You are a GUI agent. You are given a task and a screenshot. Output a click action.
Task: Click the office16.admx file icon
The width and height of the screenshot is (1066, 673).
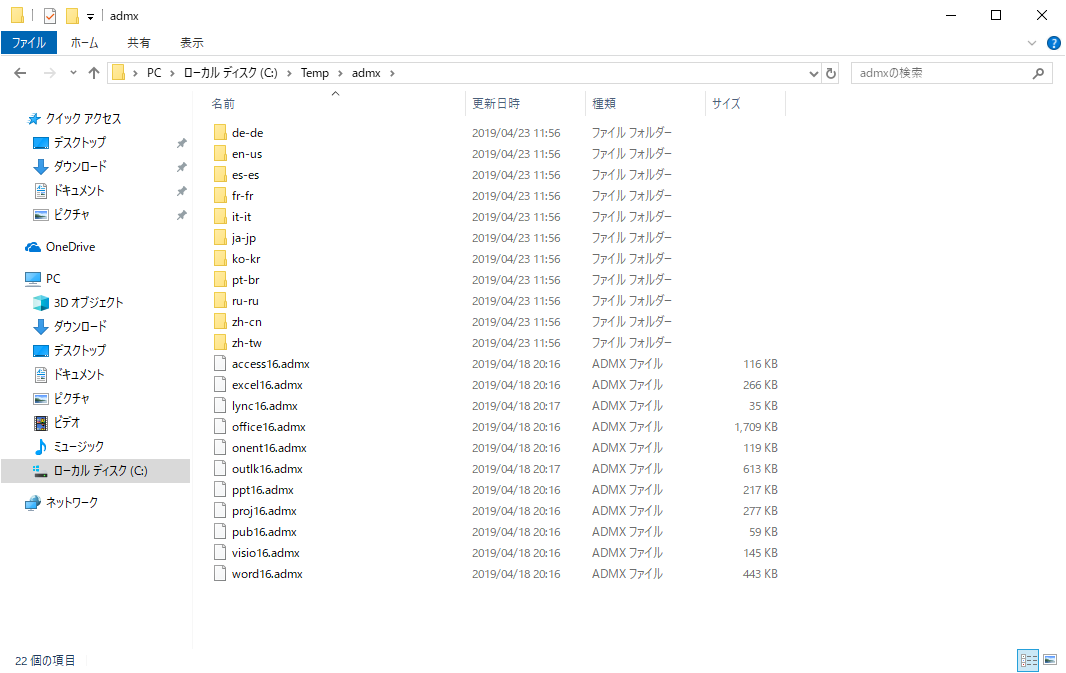220,426
